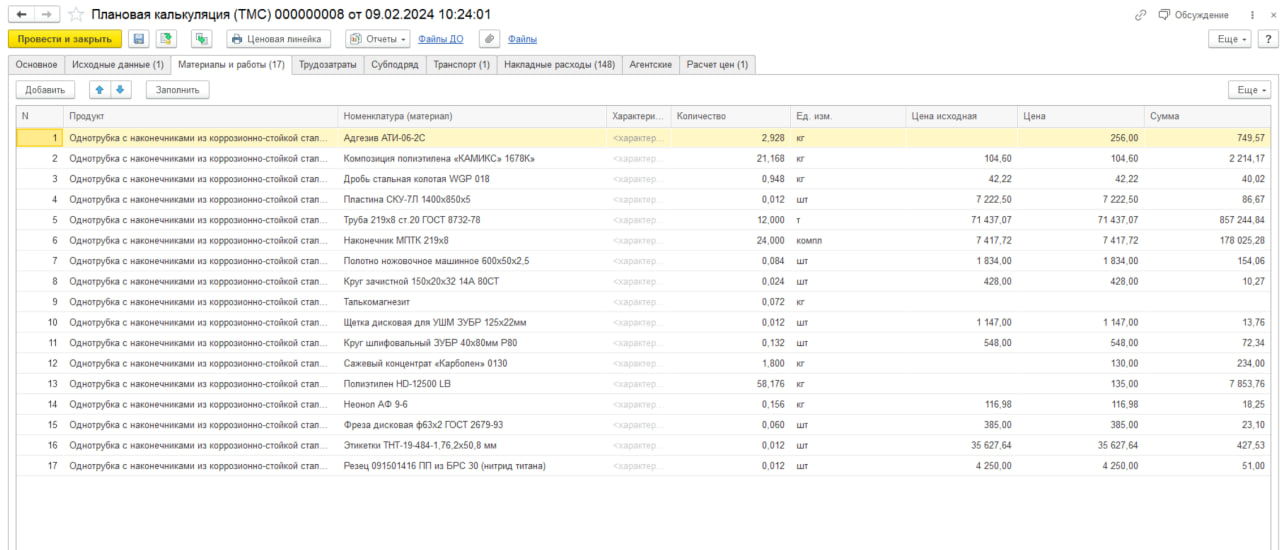Save the document using floppy disk icon
This screenshot has width=1280, height=550.
click(x=139, y=39)
